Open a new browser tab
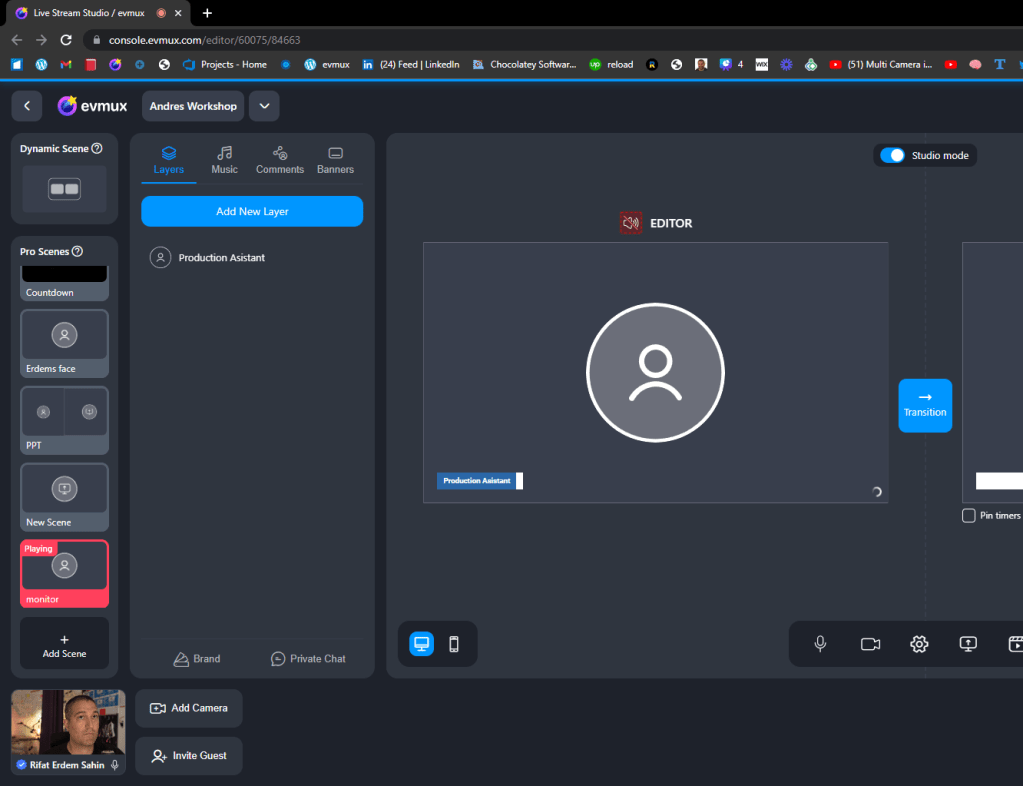Screen dimensions: 1023x786 point(207,13)
